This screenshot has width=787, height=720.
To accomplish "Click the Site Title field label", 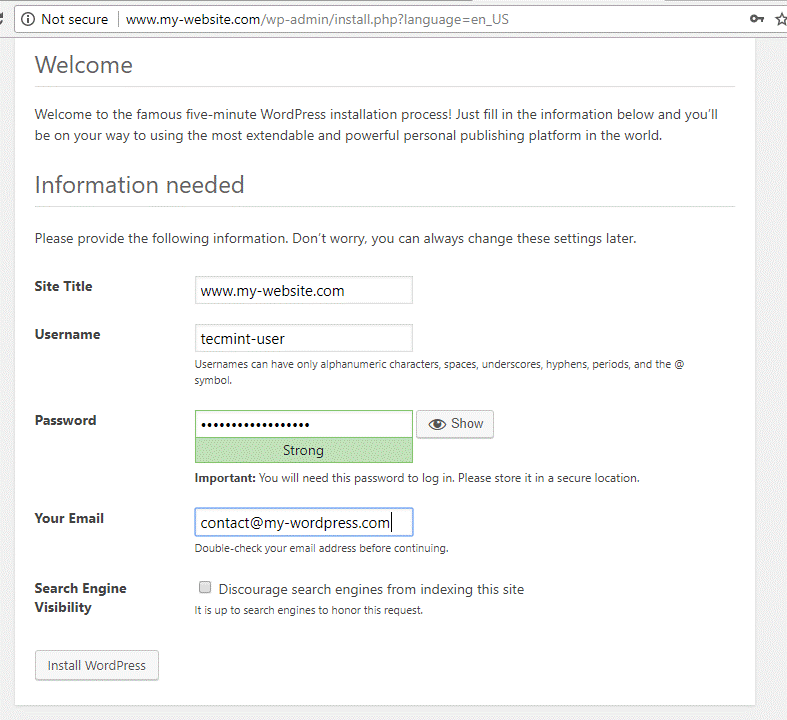I will click(63, 286).
